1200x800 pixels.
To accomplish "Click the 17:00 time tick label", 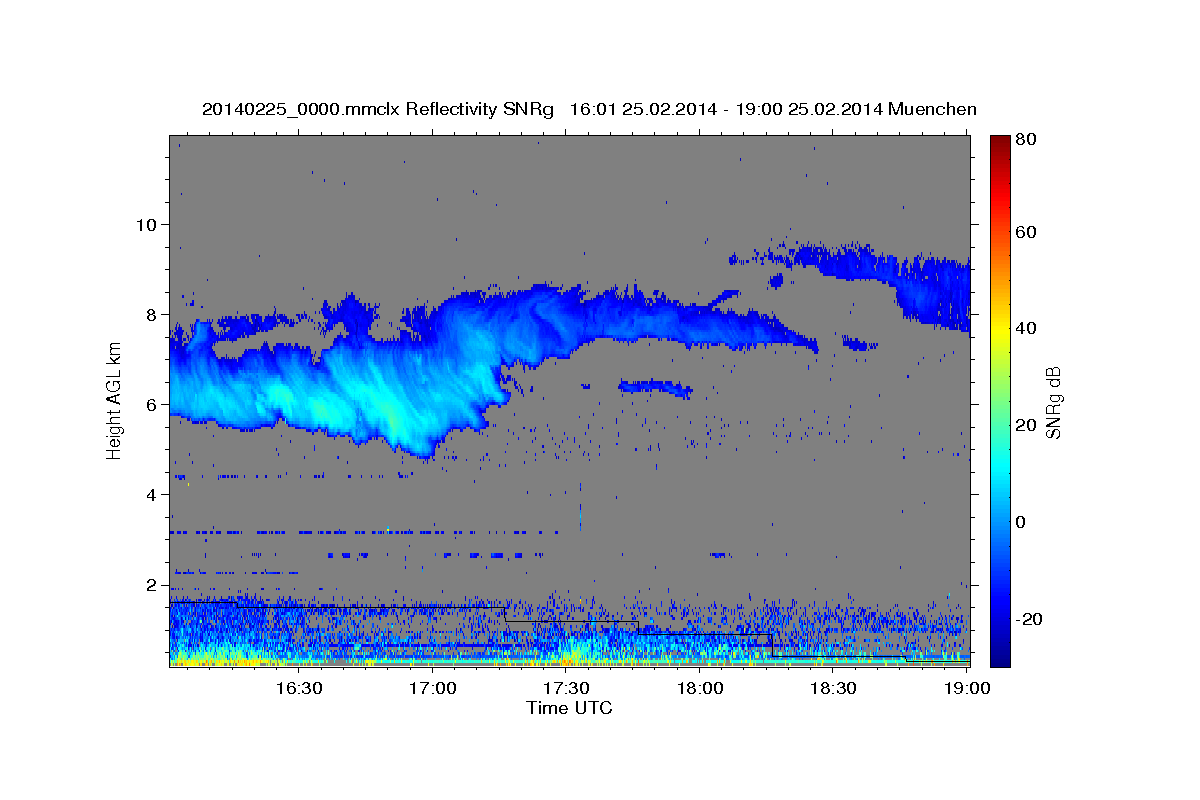I will click(433, 688).
